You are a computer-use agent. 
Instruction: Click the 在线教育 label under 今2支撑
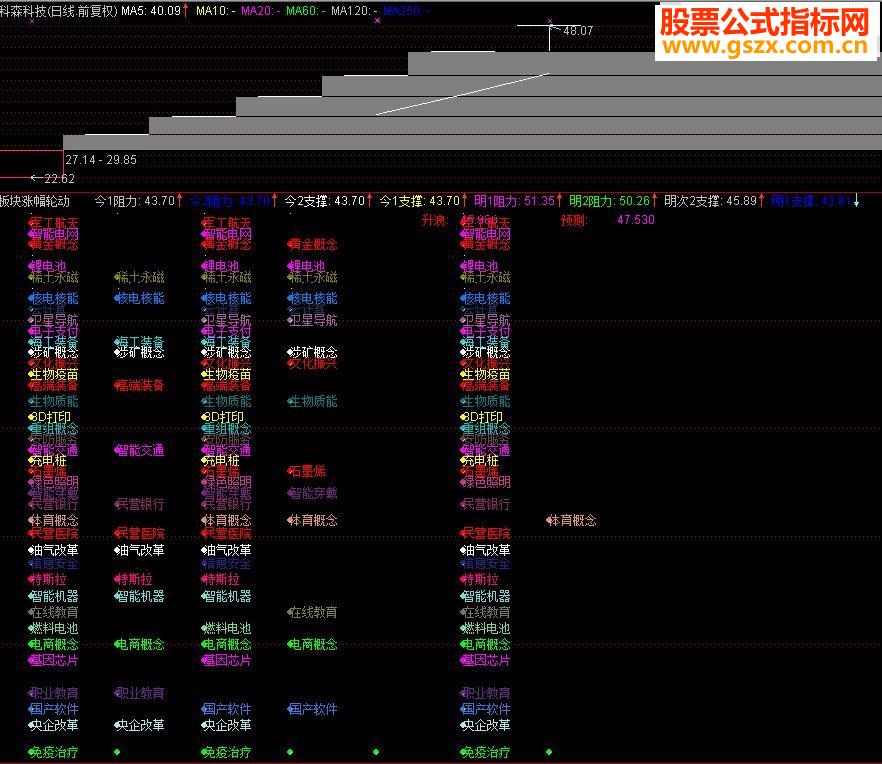point(313,612)
